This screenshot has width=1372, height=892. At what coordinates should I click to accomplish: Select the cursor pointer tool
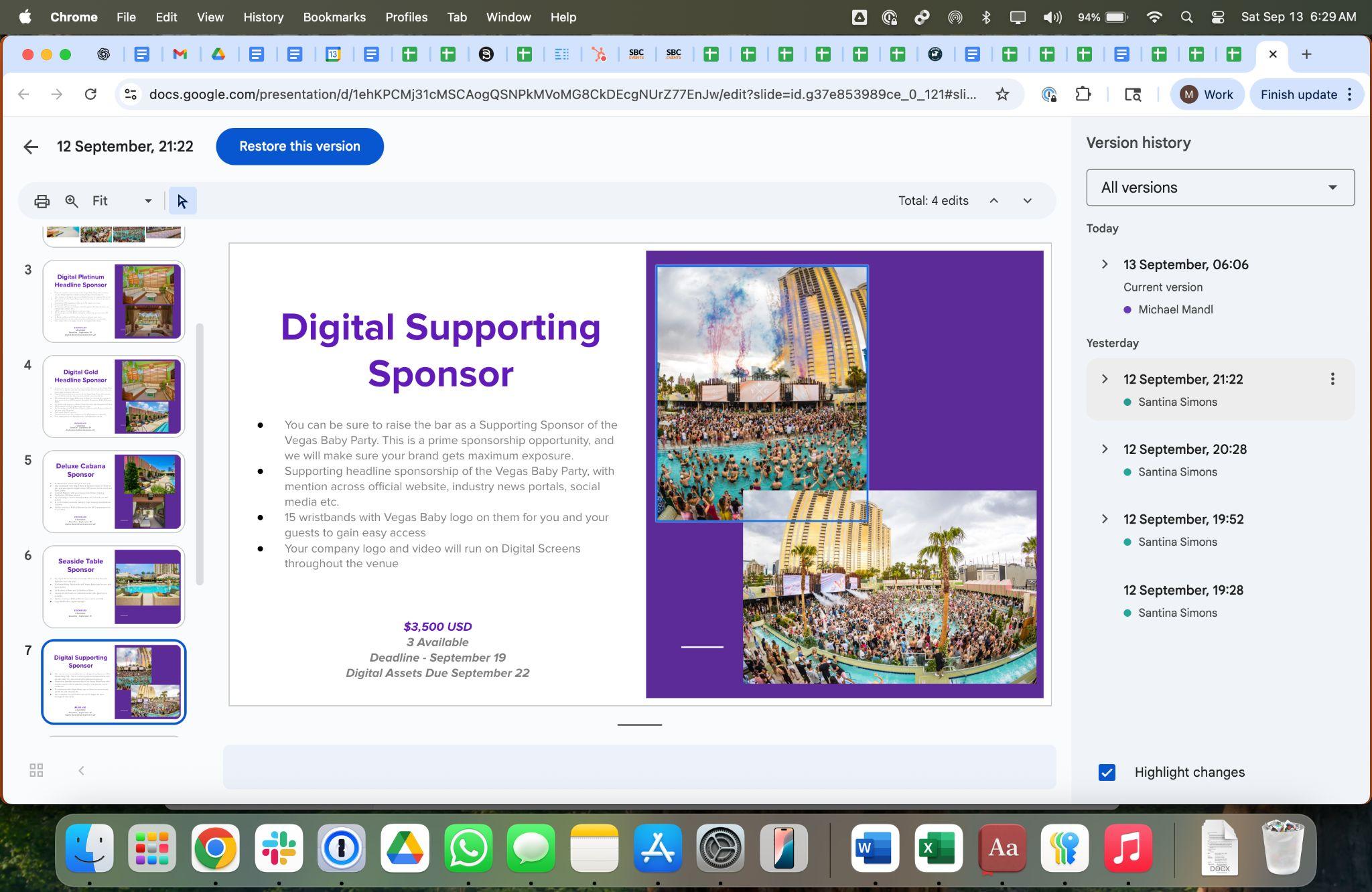pos(182,201)
